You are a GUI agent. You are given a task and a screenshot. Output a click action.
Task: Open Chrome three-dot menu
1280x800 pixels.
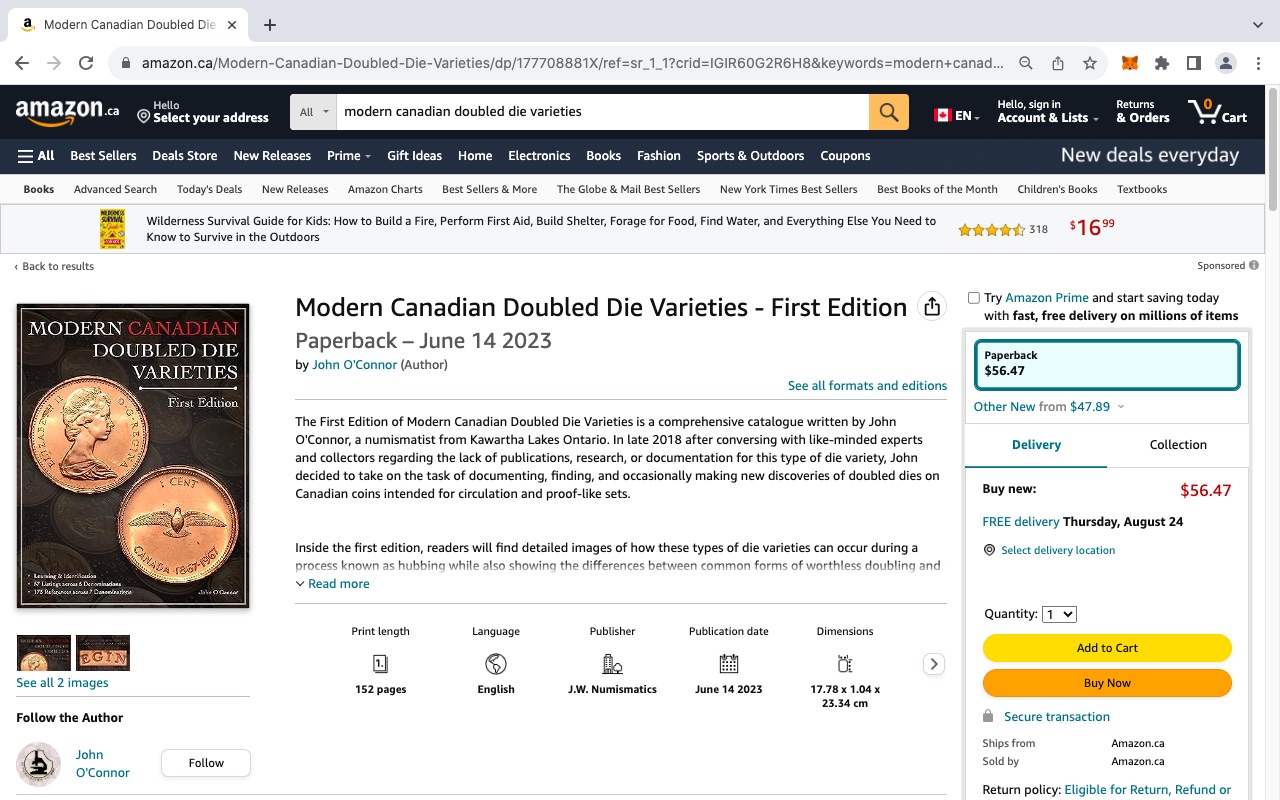pos(1258,63)
